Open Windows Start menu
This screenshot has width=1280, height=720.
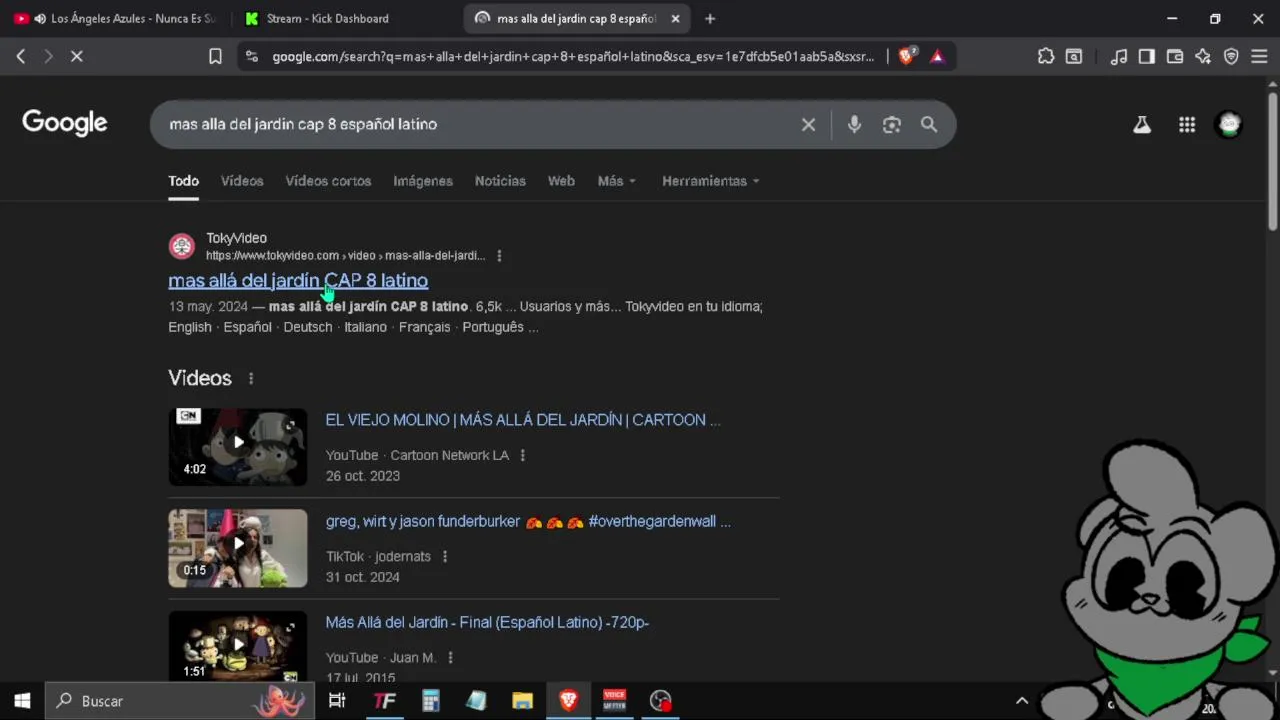(22, 701)
